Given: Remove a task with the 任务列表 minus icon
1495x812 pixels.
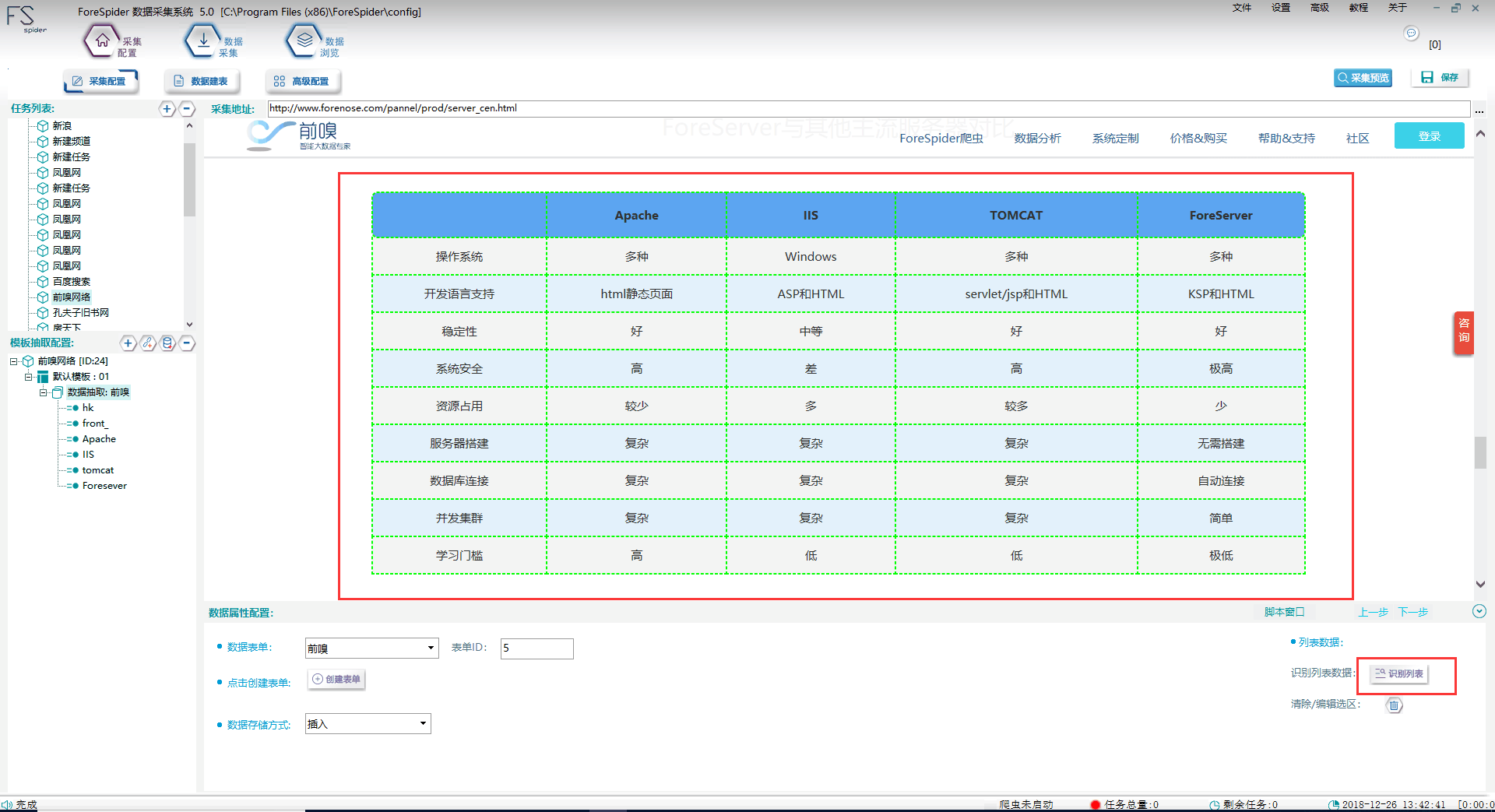Looking at the screenshot, I should tap(187, 109).
